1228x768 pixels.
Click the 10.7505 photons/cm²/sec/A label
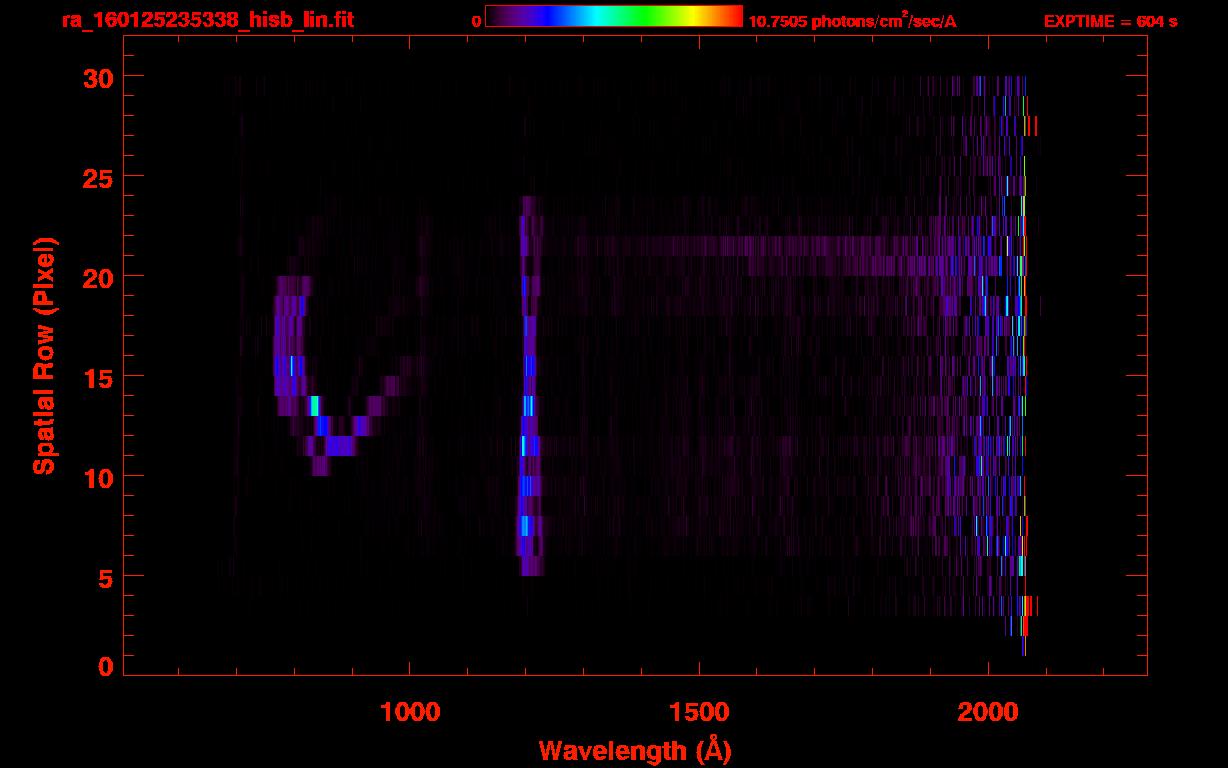[x=852, y=20]
